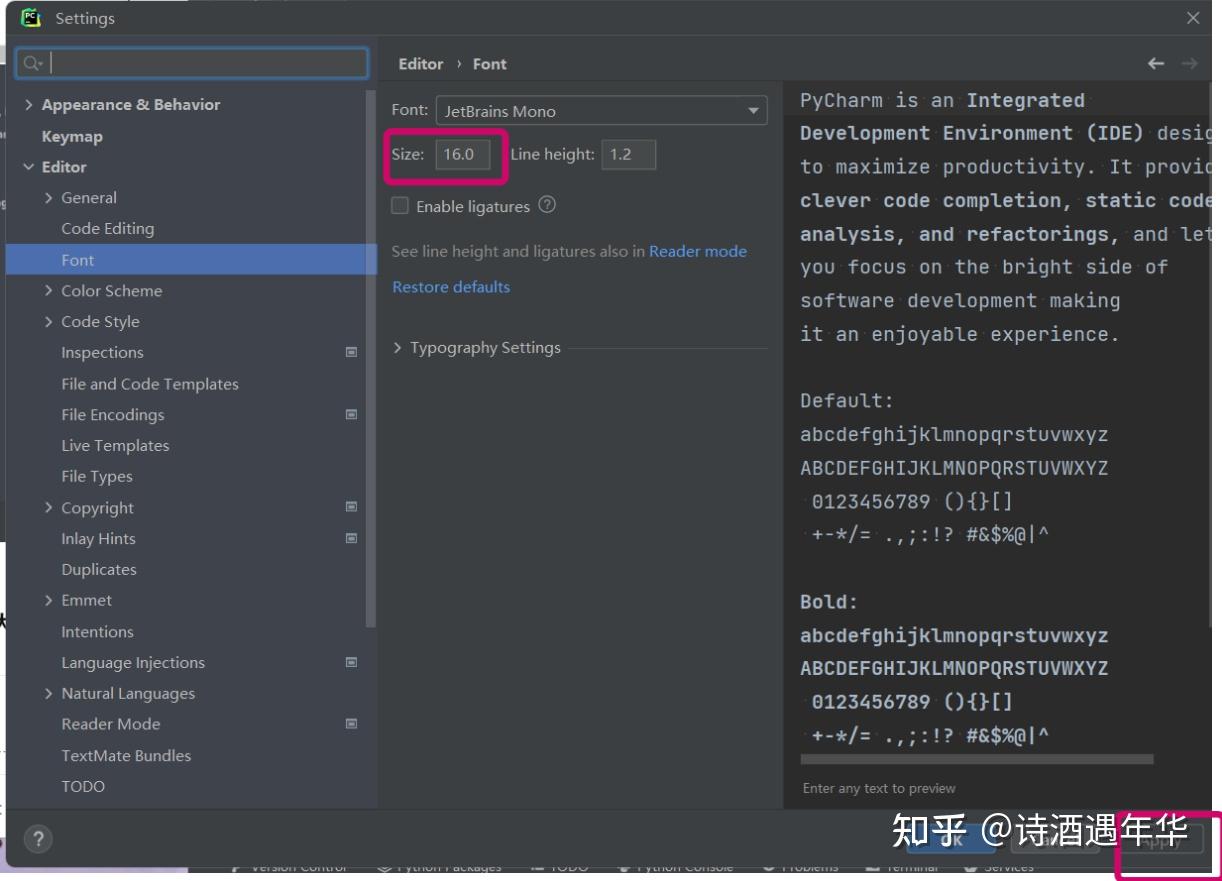Viewport: 1222px width, 881px height.
Task: Select Keymap in settings tree
Action: click(x=72, y=136)
